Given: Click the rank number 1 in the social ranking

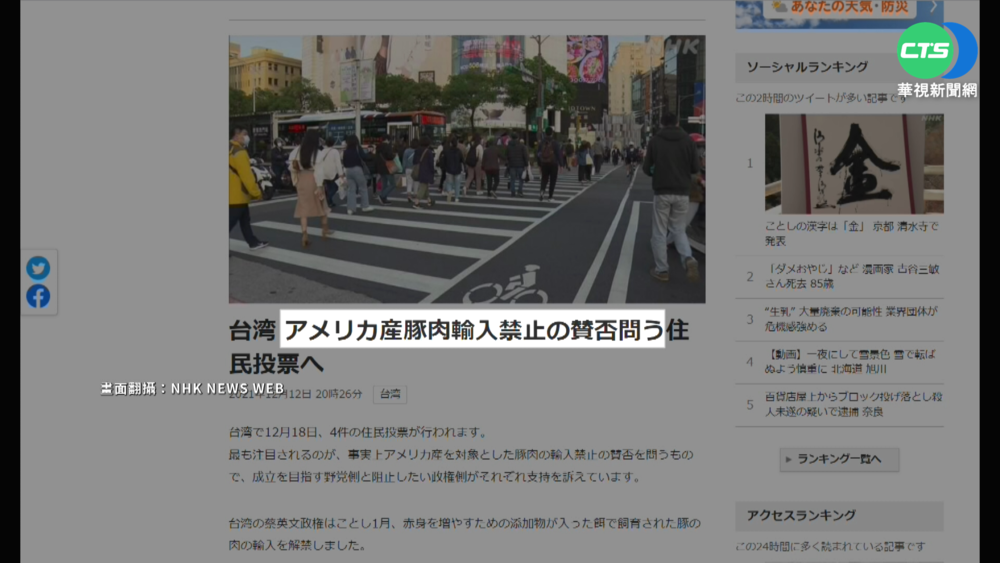Looking at the screenshot, I should (750, 164).
